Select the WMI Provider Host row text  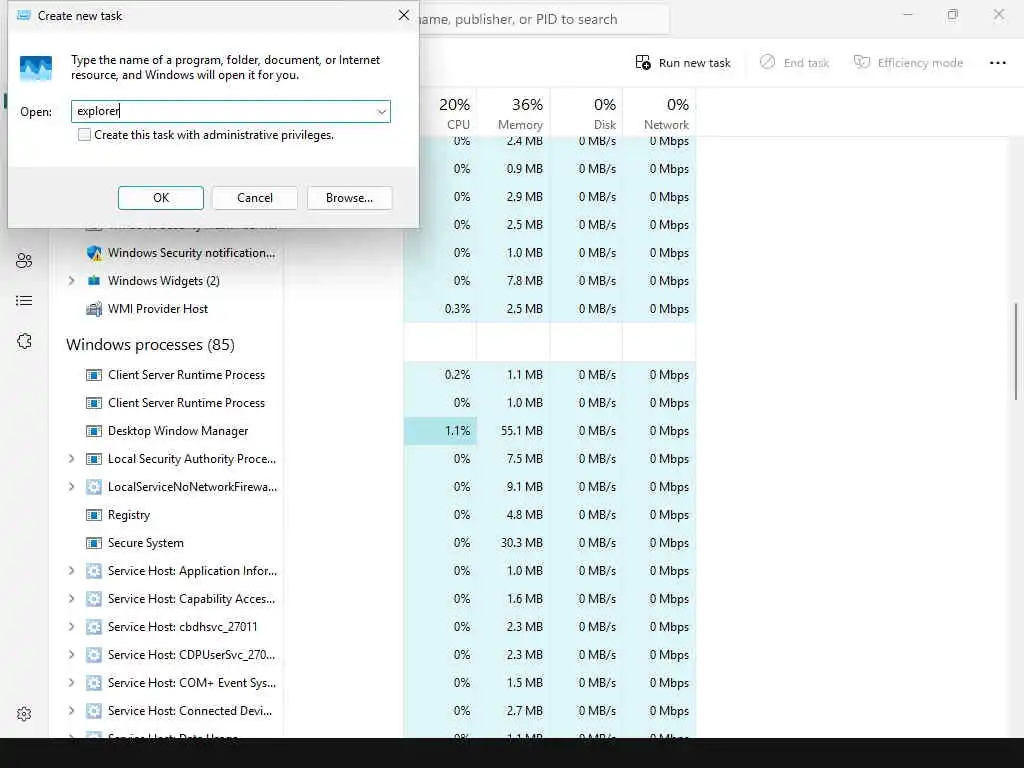pyautogui.click(x=157, y=309)
